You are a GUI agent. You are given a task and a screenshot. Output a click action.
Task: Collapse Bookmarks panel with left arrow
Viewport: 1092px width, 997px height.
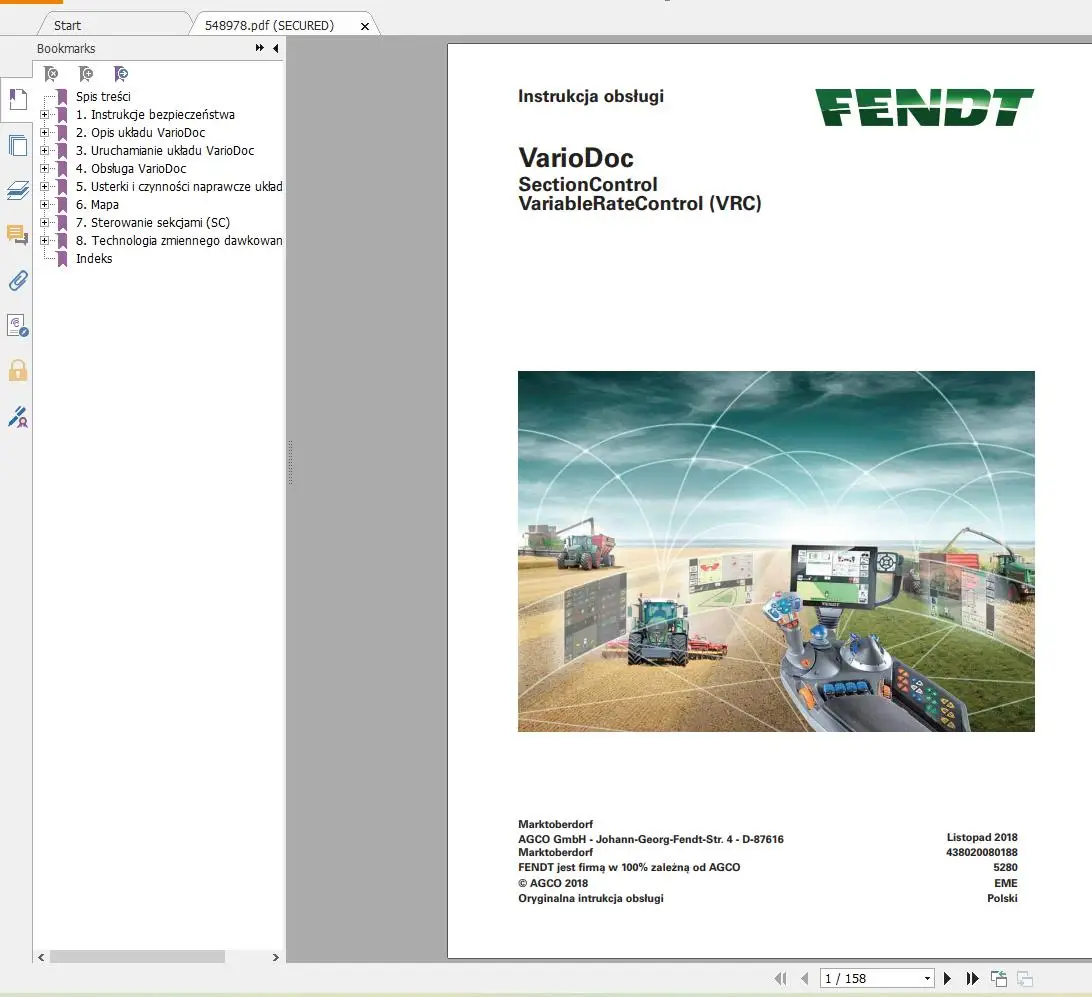[276, 48]
